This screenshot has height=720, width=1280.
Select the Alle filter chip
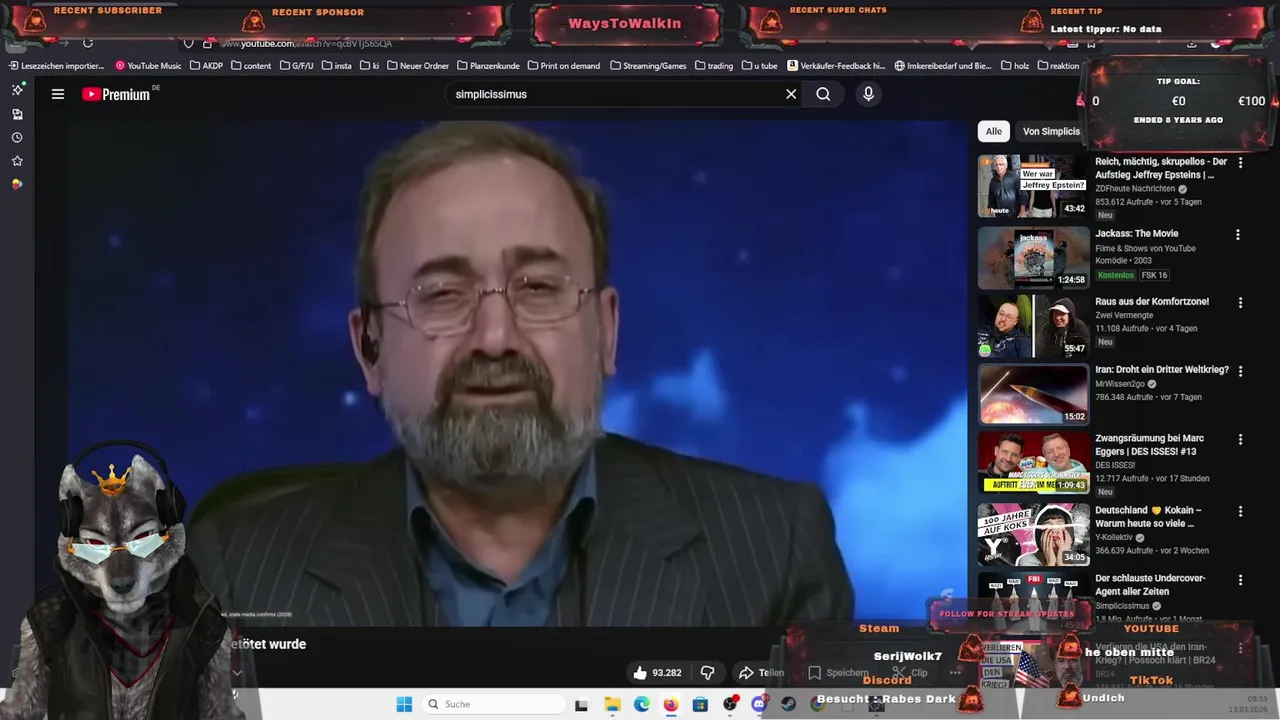click(x=993, y=131)
